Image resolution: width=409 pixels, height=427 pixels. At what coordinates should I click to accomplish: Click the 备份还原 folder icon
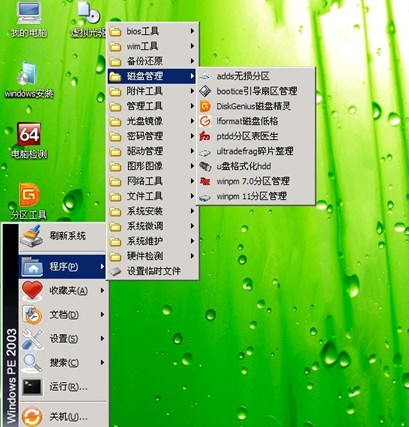[x=115, y=62]
